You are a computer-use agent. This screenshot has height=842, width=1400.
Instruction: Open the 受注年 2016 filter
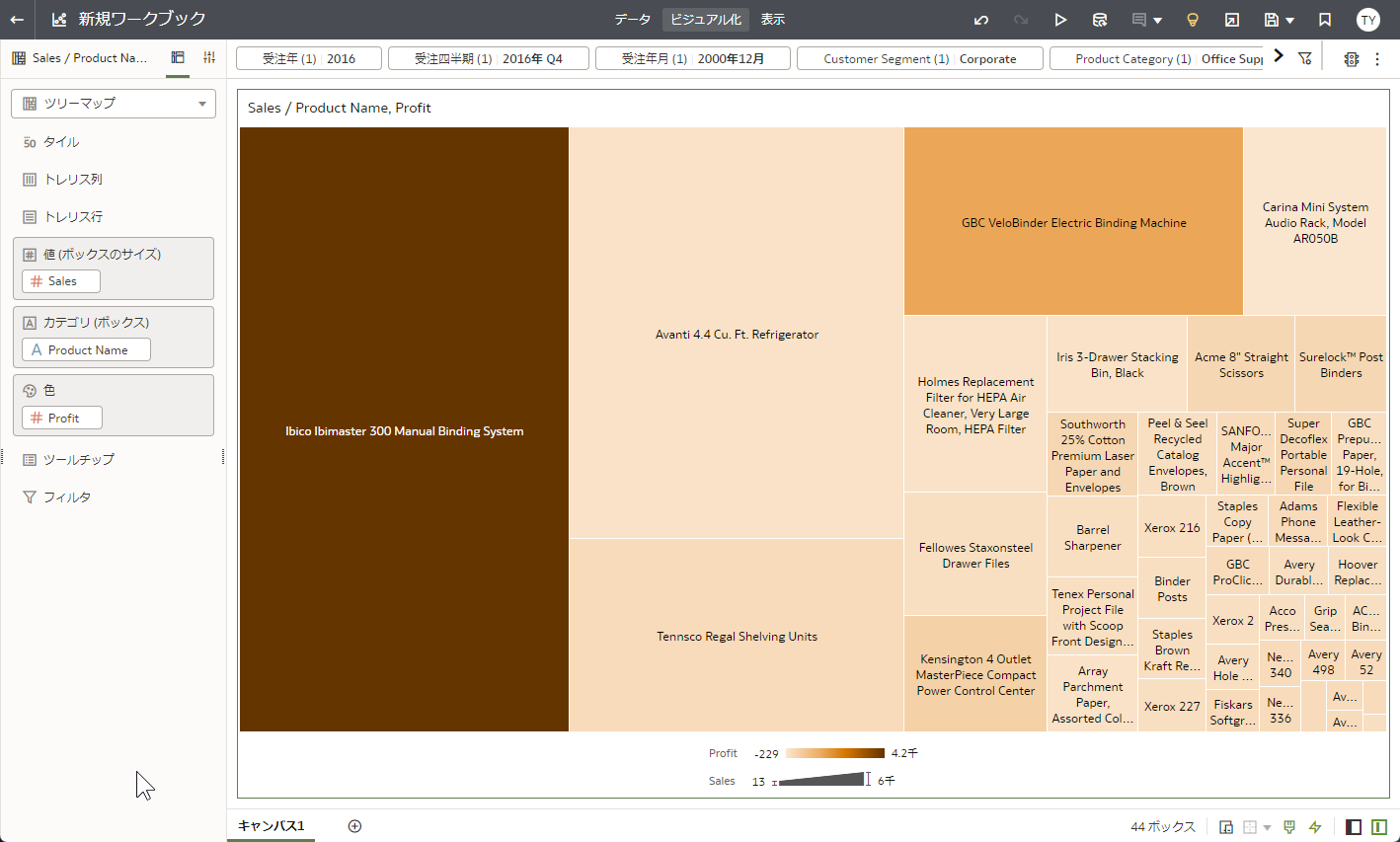coord(309,58)
